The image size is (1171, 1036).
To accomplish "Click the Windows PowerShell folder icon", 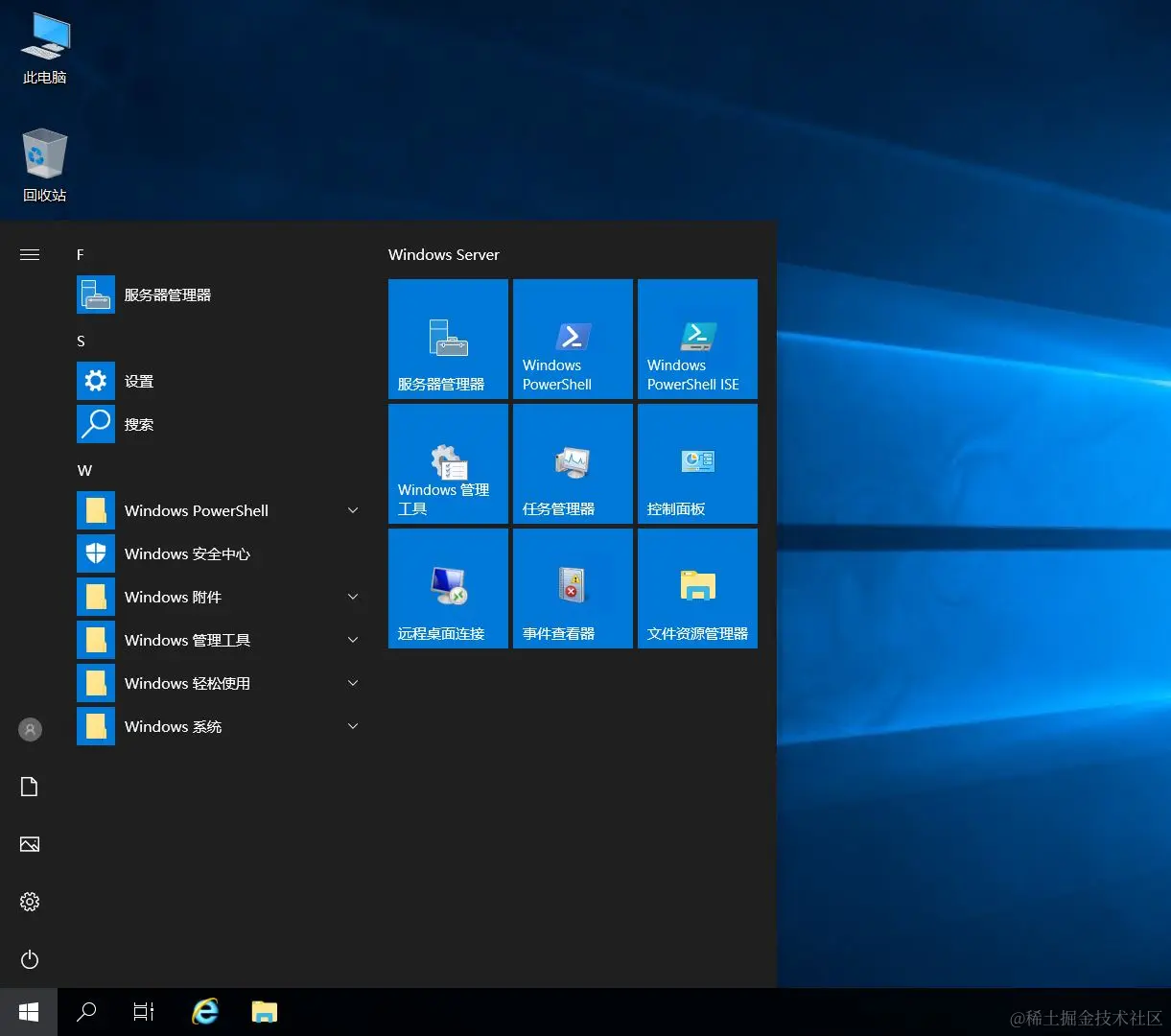I will (96, 510).
